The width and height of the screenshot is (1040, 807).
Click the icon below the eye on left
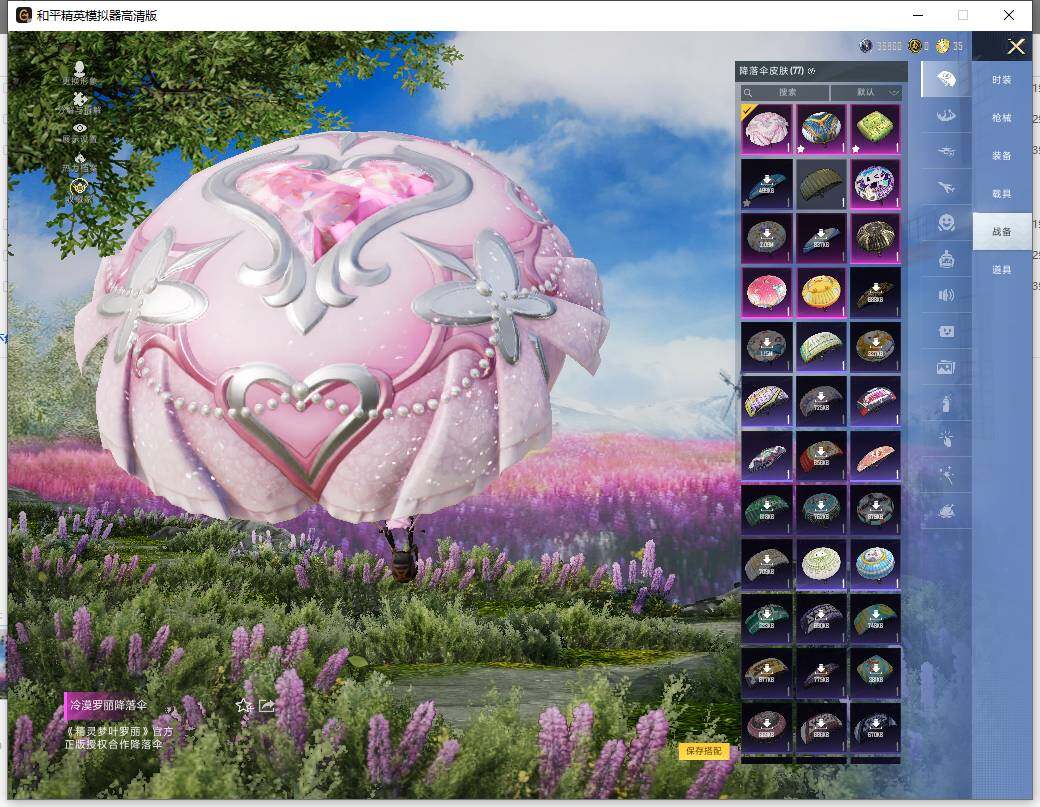coord(80,158)
